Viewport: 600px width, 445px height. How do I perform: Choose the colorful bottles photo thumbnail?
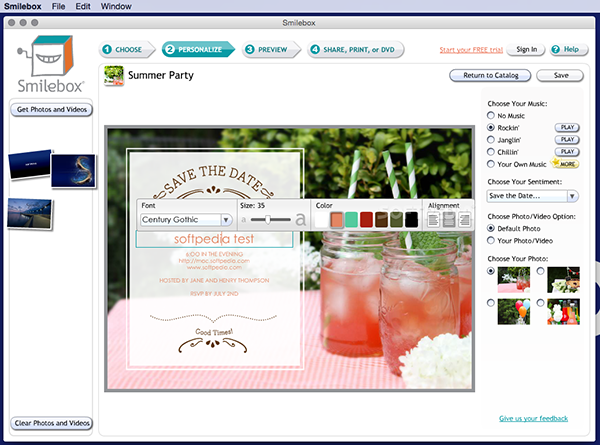[x=563, y=312]
